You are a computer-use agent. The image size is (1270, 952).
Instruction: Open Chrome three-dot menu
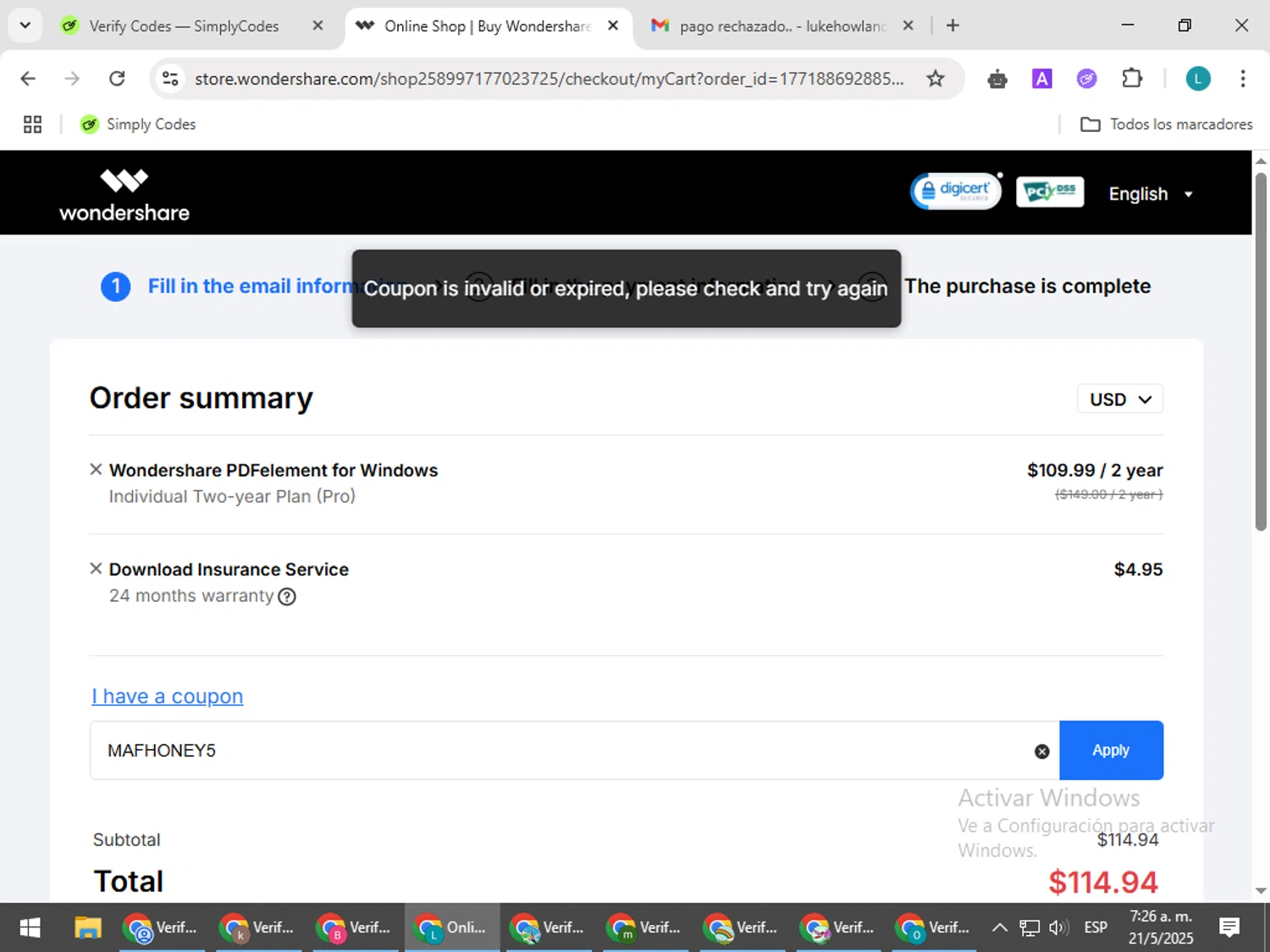1242,79
